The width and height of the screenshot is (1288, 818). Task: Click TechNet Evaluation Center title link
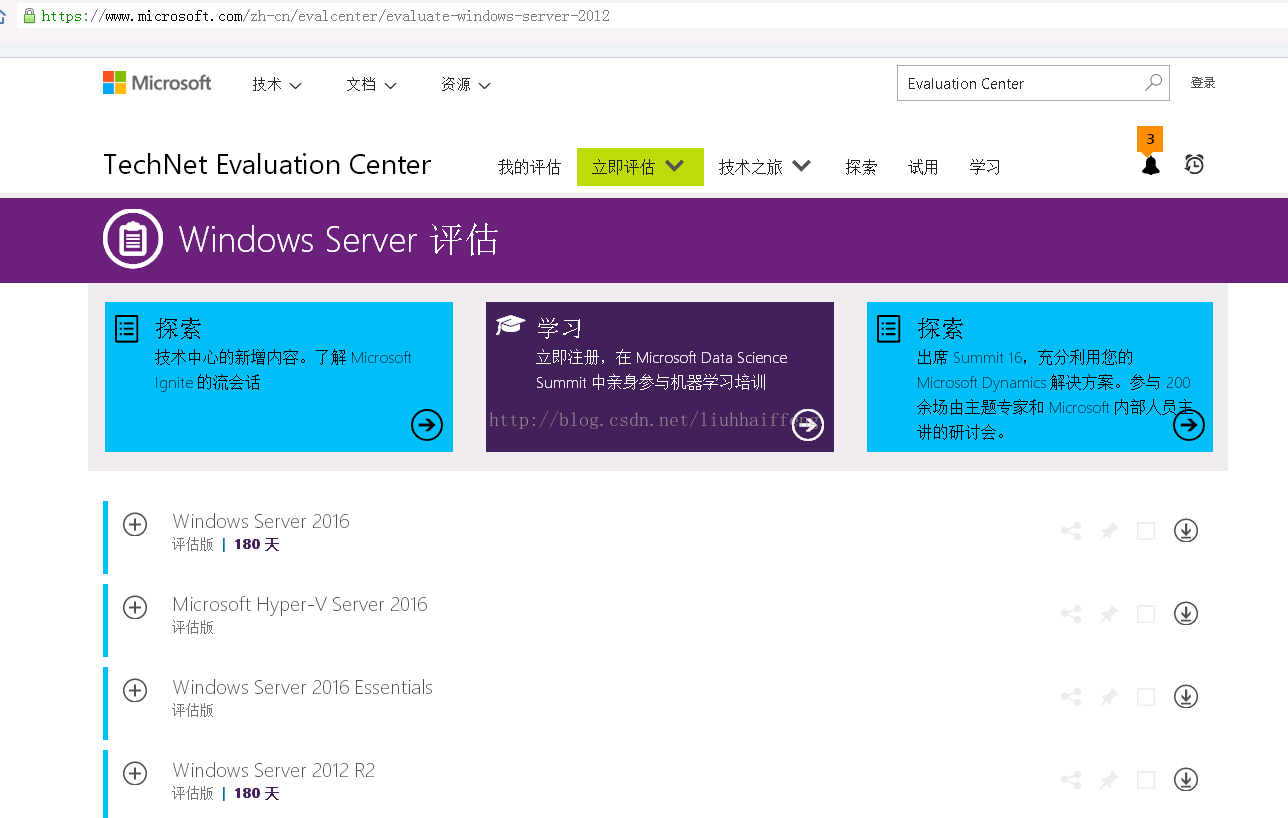tap(267, 165)
